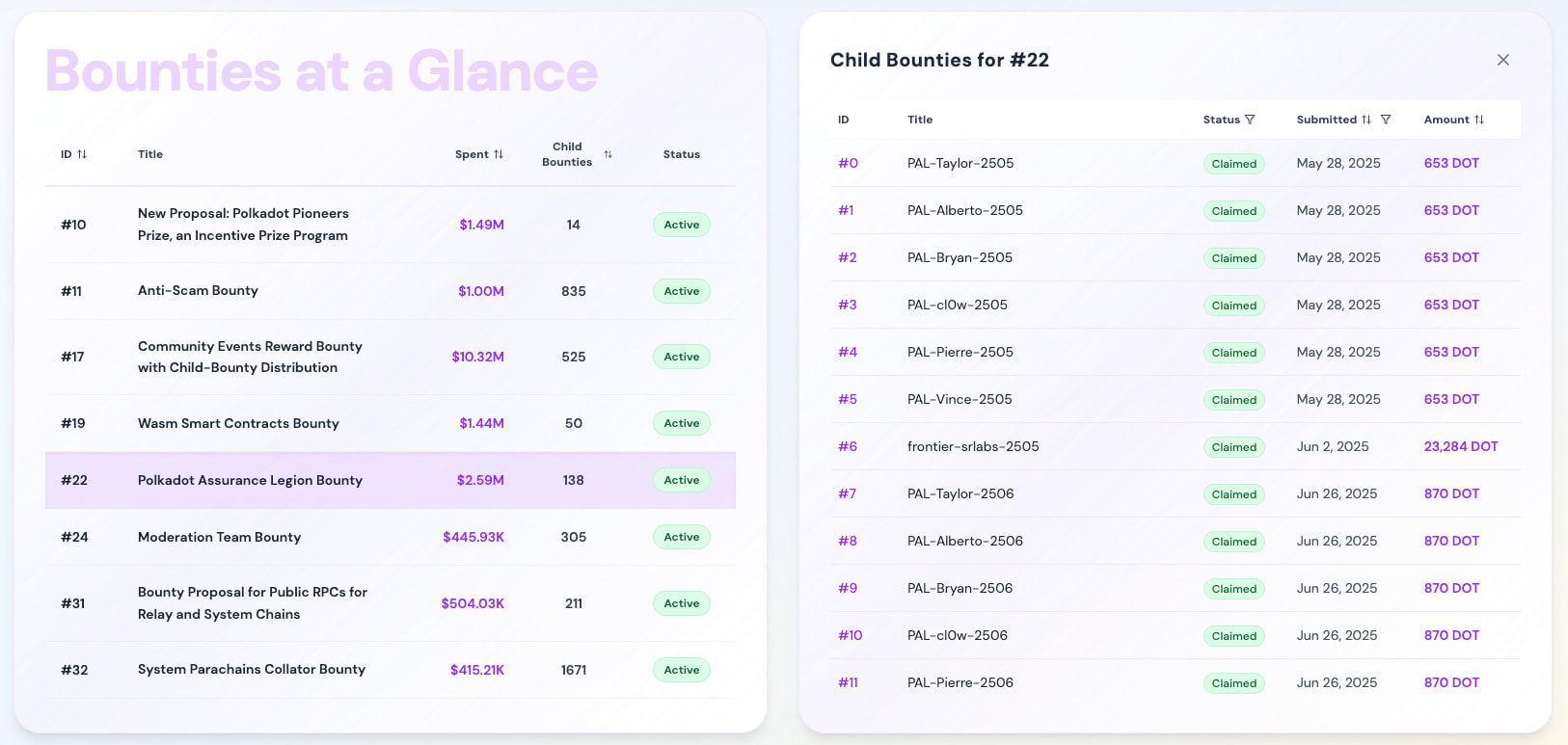Open child bounty link #6
The height and width of the screenshot is (745, 1568).
(x=848, y=446)
